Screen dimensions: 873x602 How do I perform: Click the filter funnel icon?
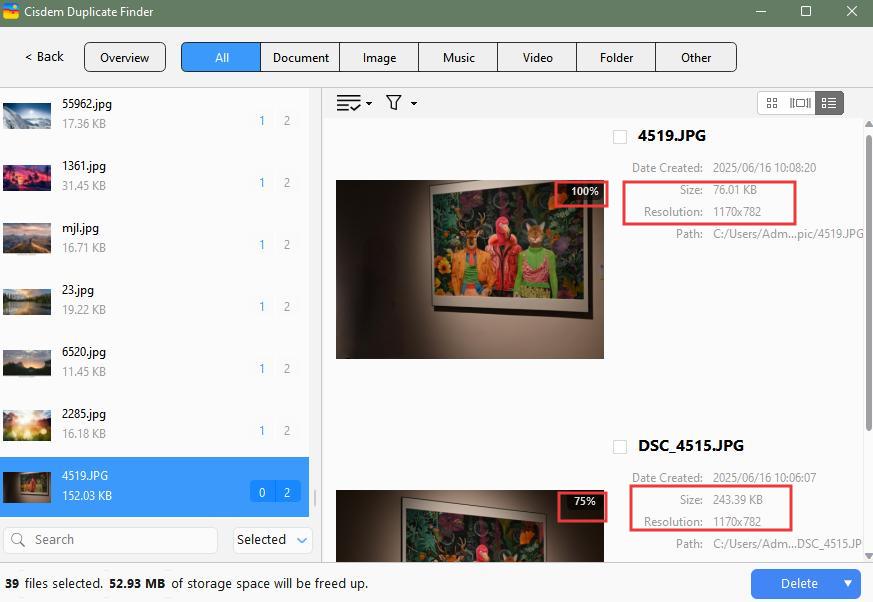click(394, 102)
